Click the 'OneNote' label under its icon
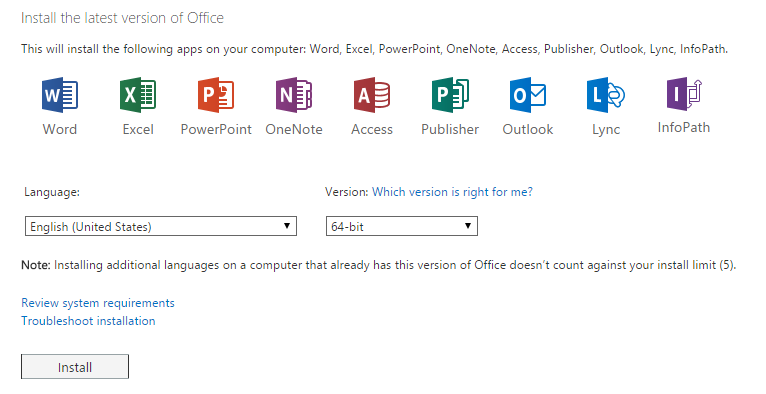 coord(294,129)
